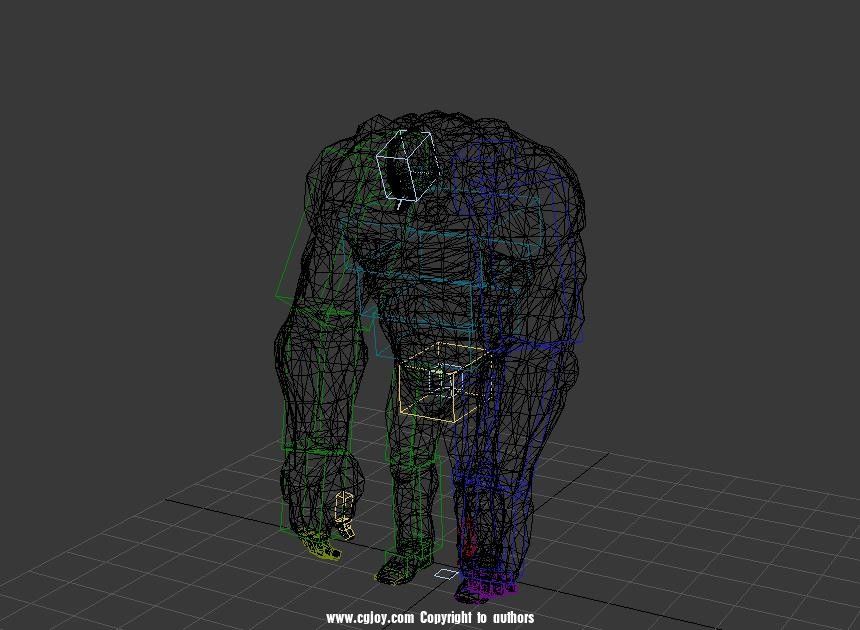Pick the cream finger bone near left hand
Screen dimensions: 860x630
coord(345,511)
